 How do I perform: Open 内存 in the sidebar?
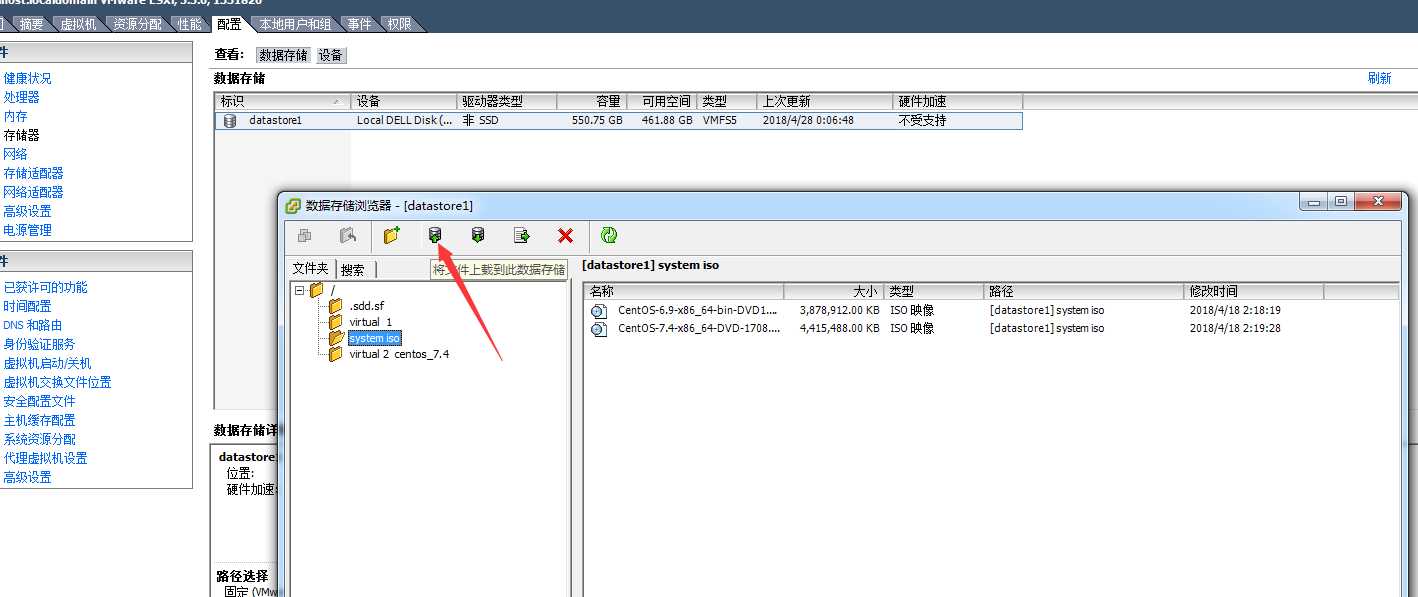[x=15, y=116]
